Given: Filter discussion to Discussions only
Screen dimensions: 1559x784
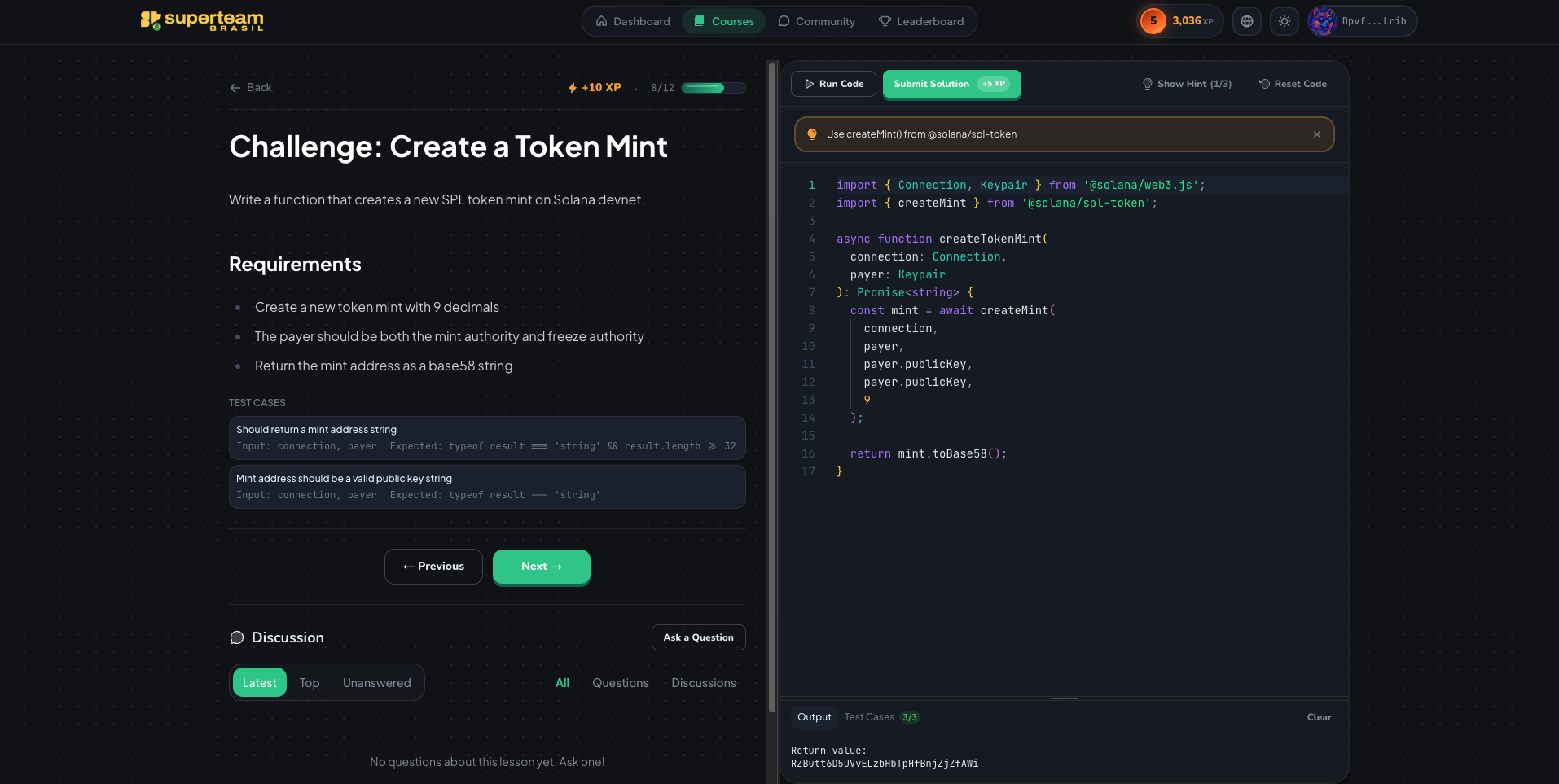Looking at the screenshot, I should point(704,683).
